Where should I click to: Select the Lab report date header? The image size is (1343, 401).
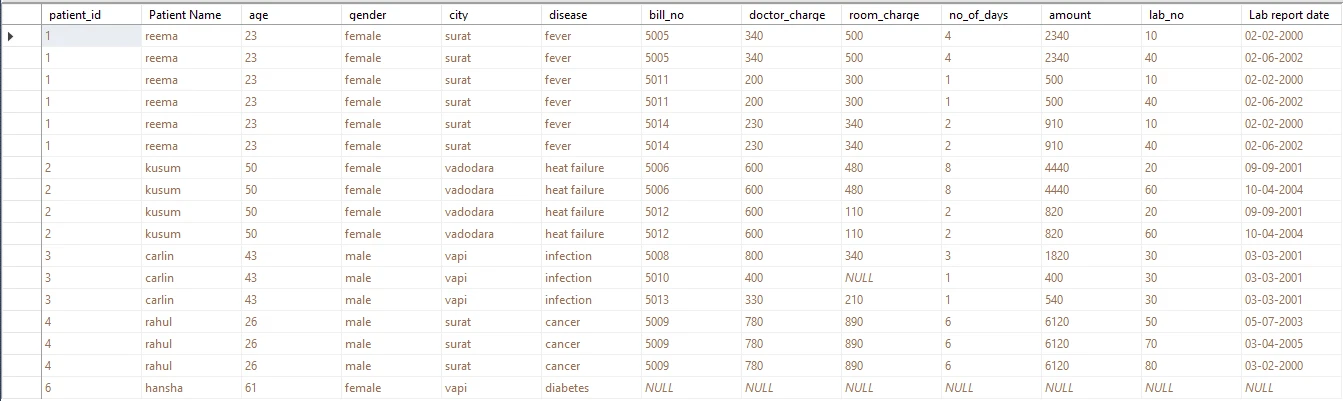pos(1288,15)
